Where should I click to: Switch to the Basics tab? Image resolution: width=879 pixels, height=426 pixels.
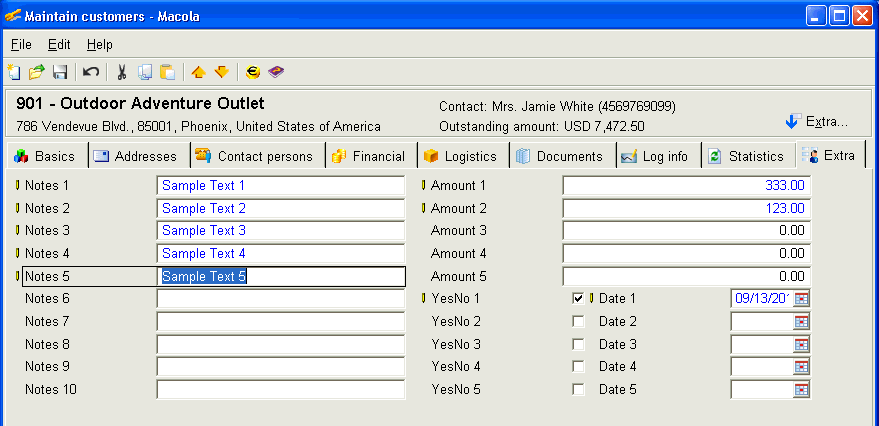coord(45,156)
